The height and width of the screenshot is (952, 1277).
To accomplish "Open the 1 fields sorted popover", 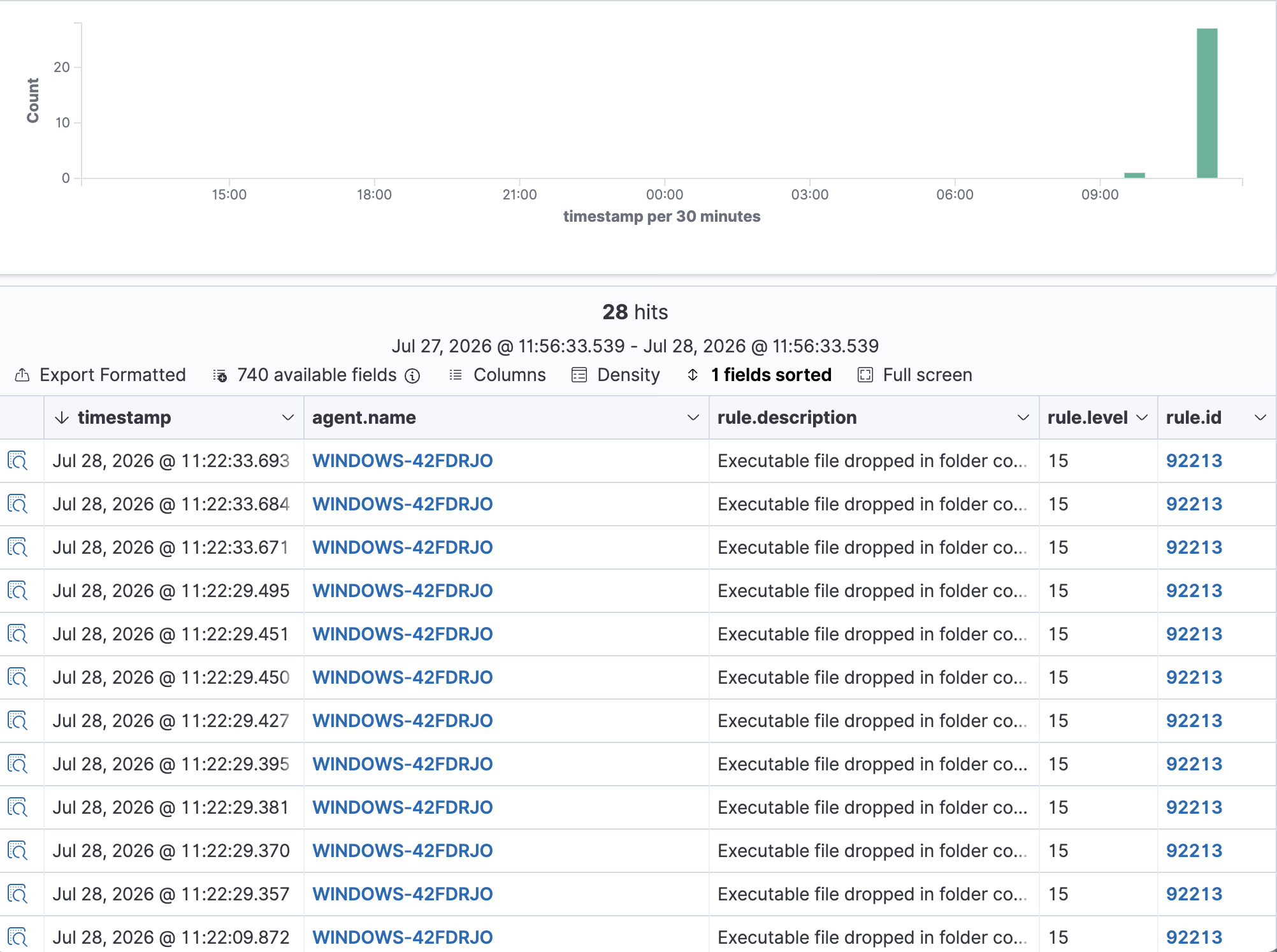I will point(760,375).
